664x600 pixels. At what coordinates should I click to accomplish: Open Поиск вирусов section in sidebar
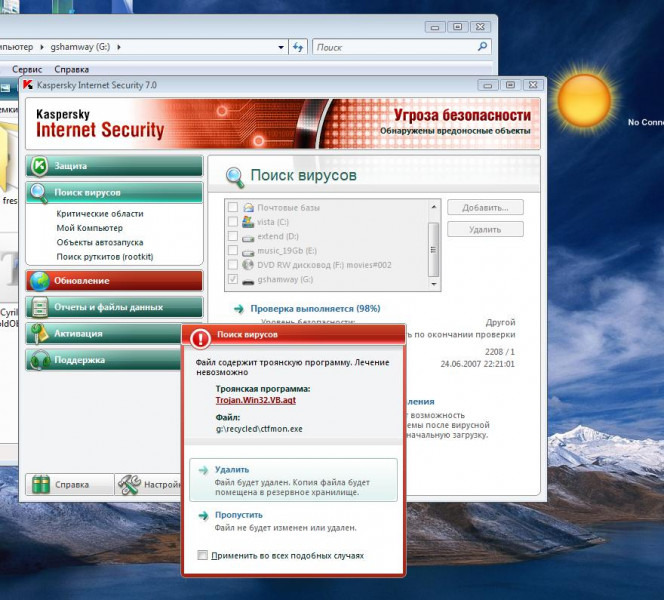tap(114, 193)
